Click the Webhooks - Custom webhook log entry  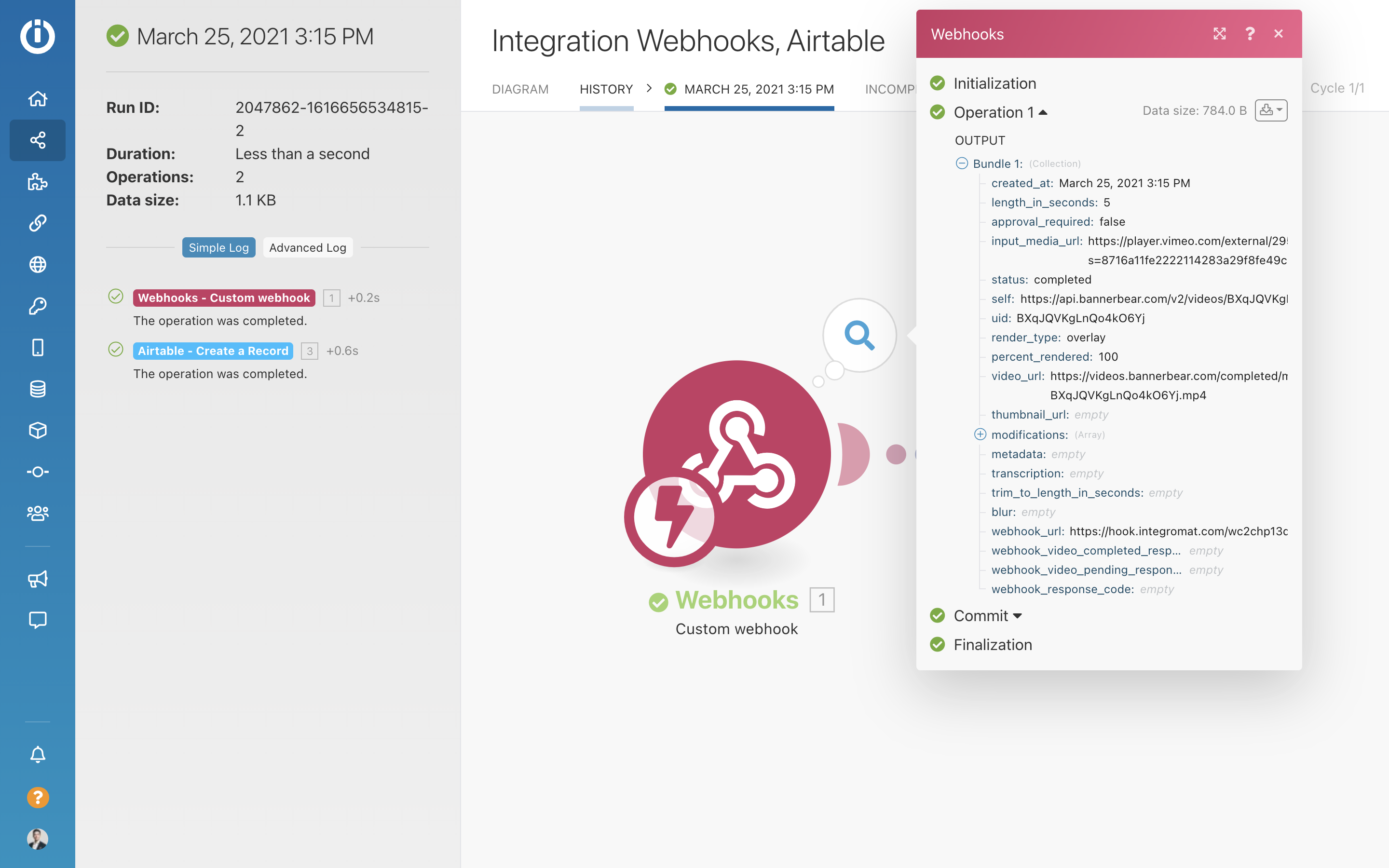pos(224,298)
